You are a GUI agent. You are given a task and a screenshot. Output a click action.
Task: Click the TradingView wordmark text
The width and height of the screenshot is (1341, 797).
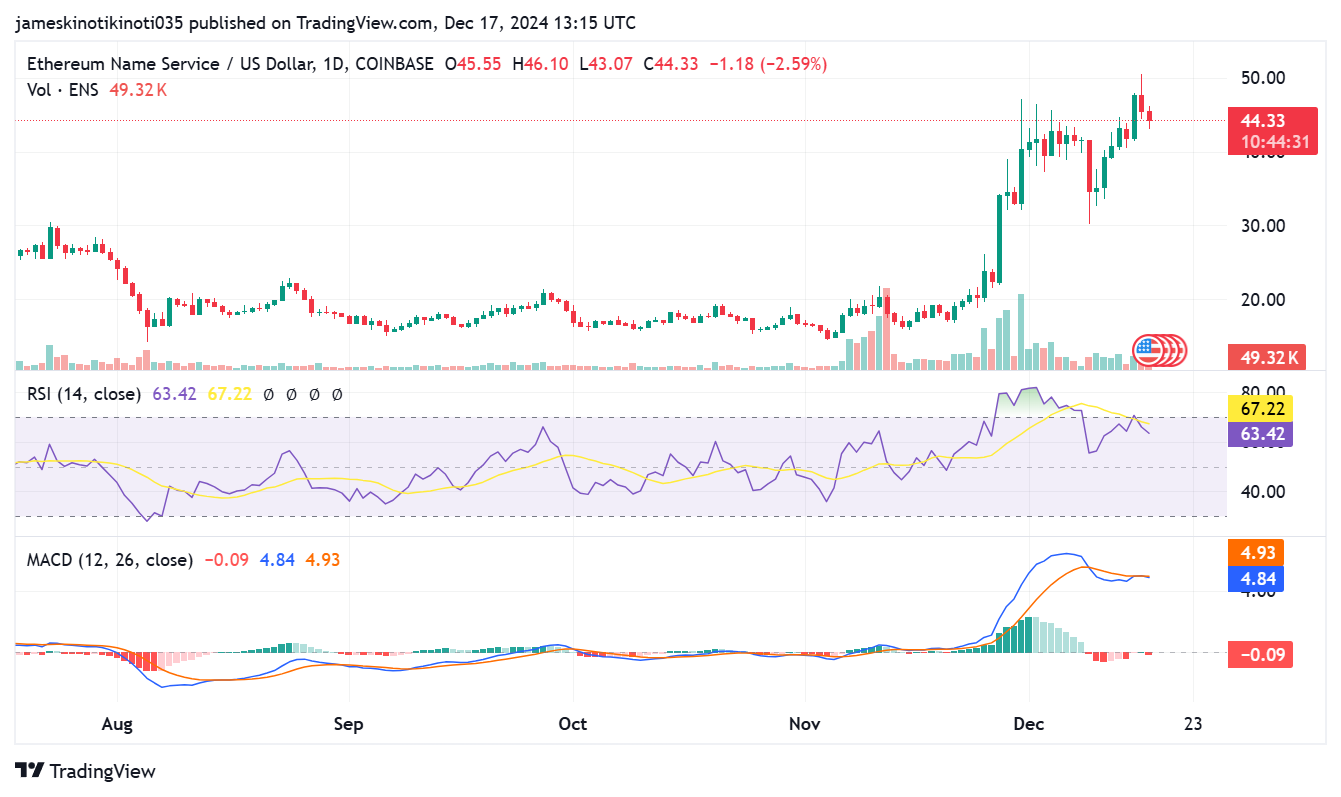click(103, 771)
